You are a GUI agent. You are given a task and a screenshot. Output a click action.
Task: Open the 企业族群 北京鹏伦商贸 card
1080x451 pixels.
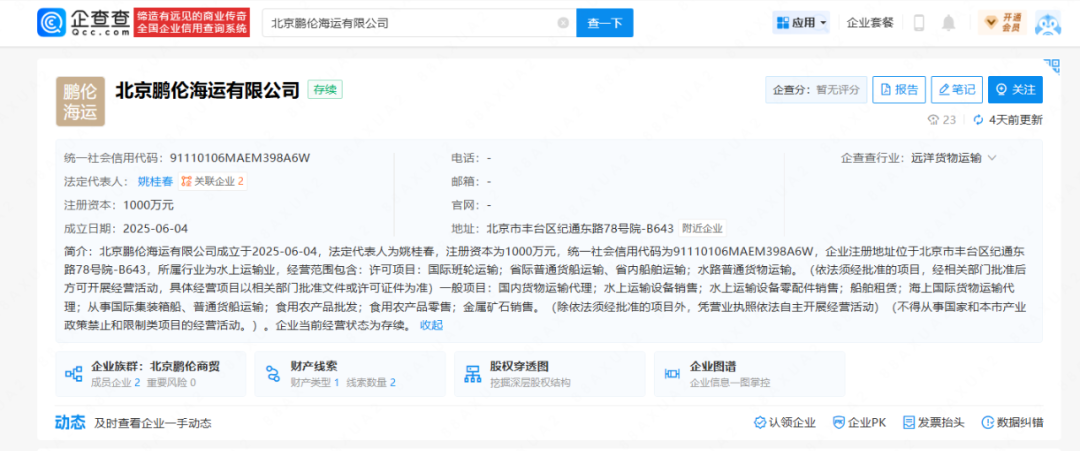point(151,374)
